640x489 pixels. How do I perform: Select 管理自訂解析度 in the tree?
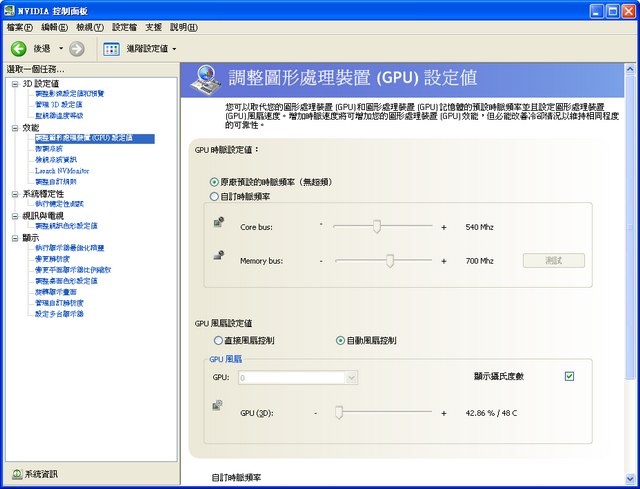point(59,303)
